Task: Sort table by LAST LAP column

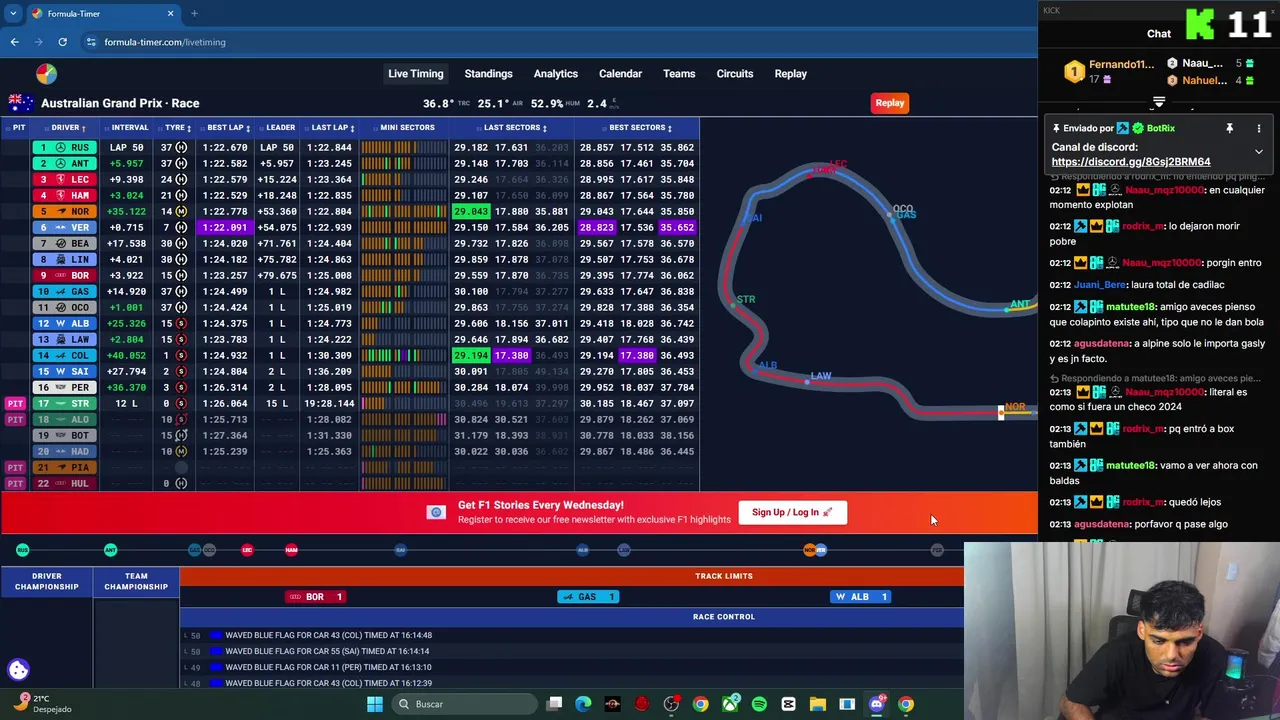Action: point(332,128)
